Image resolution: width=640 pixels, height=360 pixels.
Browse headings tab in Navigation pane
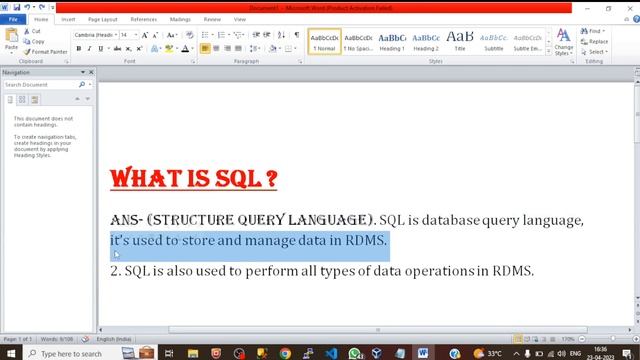10,100
